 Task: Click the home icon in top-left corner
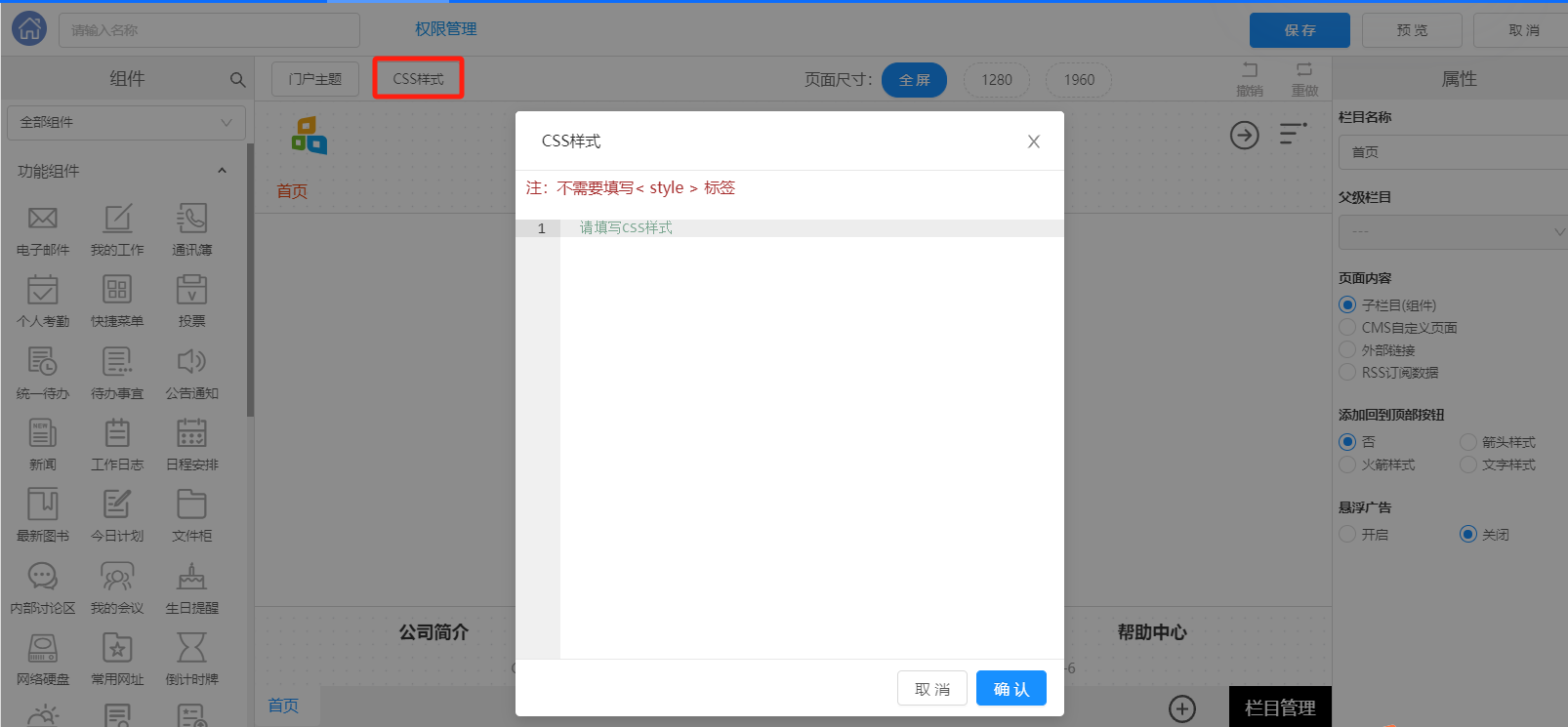29,29
